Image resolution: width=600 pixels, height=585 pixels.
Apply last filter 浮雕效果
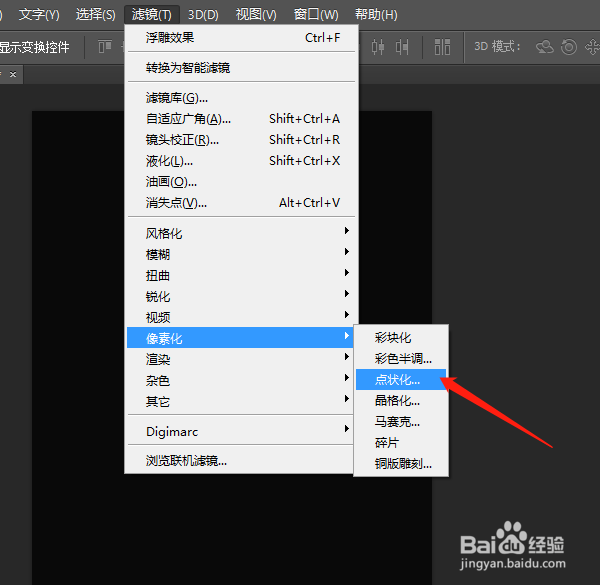click(x=242, y=38)
